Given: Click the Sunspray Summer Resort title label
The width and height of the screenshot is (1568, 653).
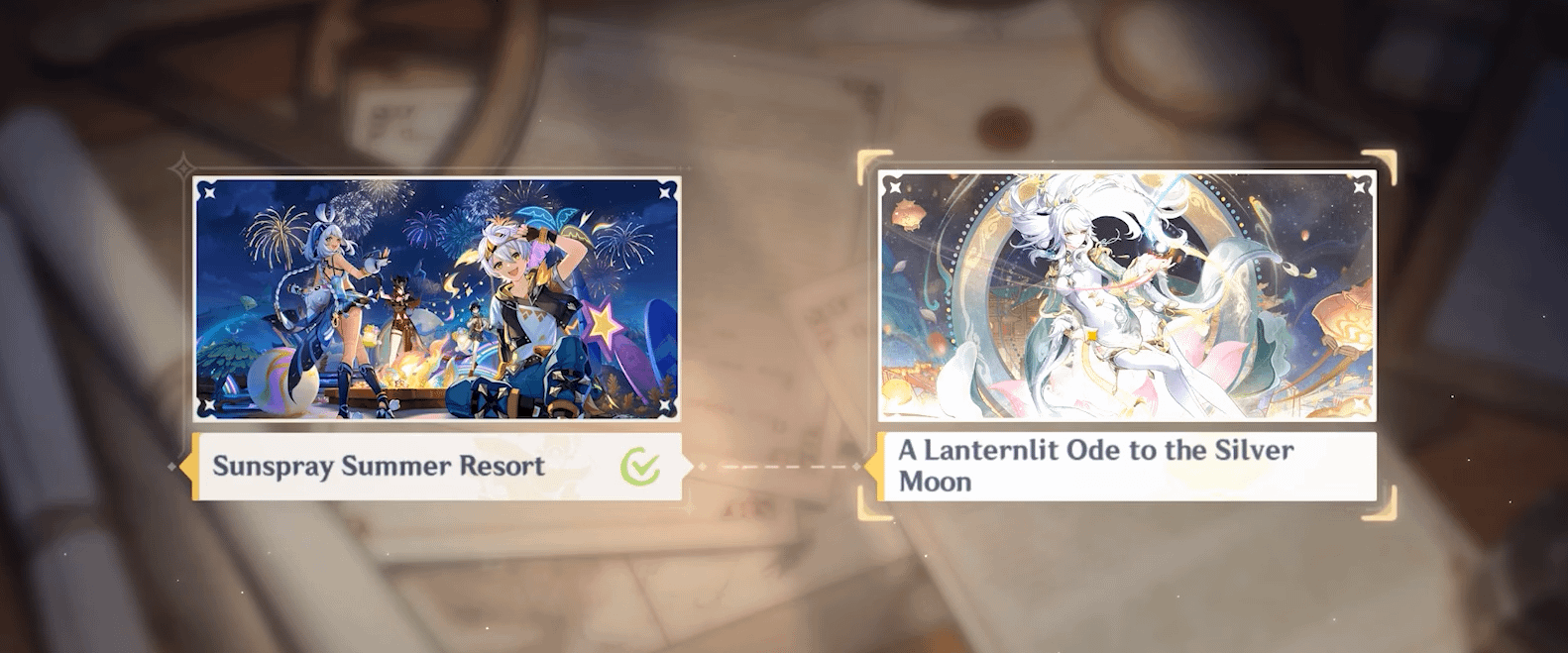Looking at the screenshot, I should point(379,466).
